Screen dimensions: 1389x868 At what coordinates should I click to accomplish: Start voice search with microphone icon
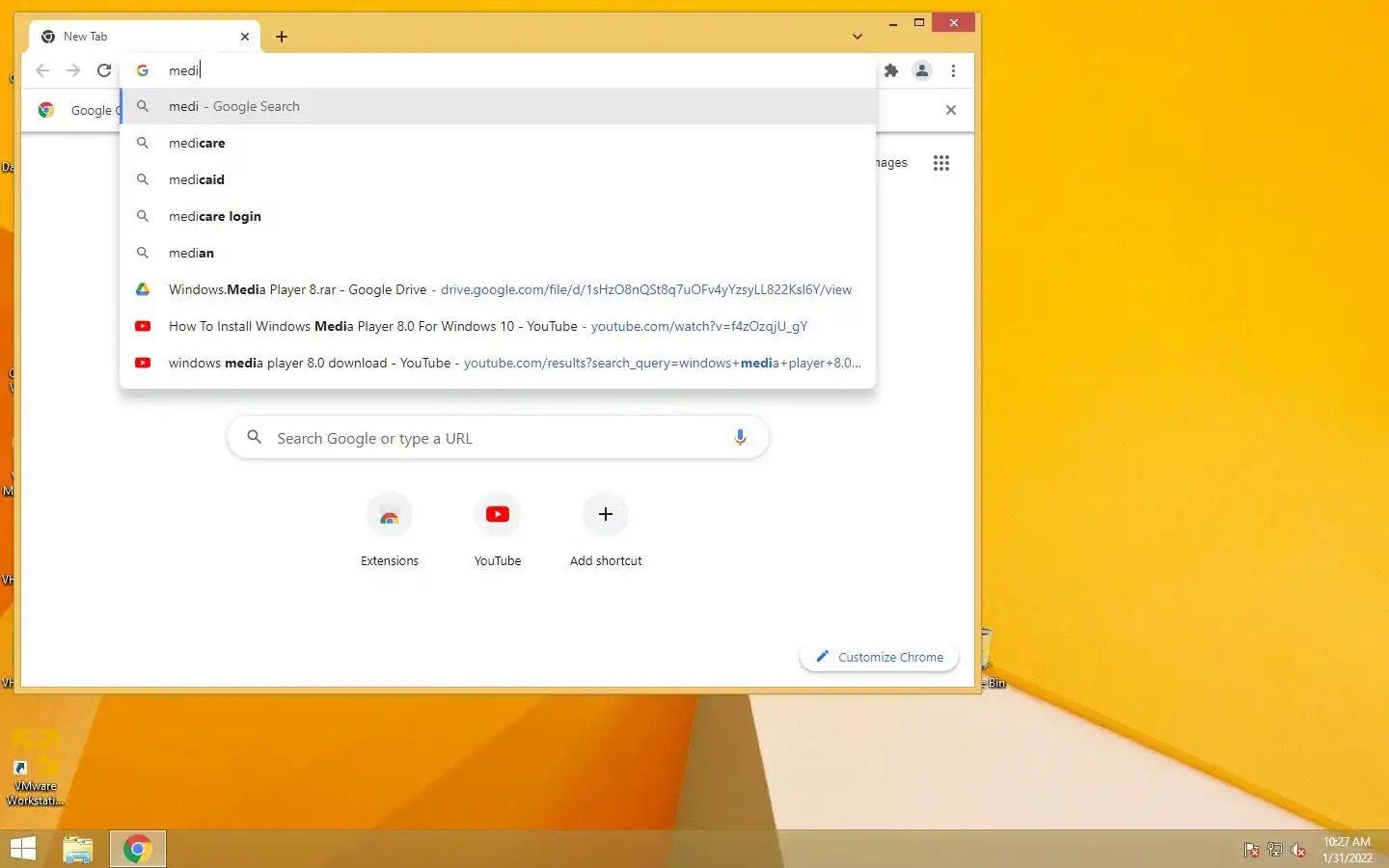pos(740,437)
